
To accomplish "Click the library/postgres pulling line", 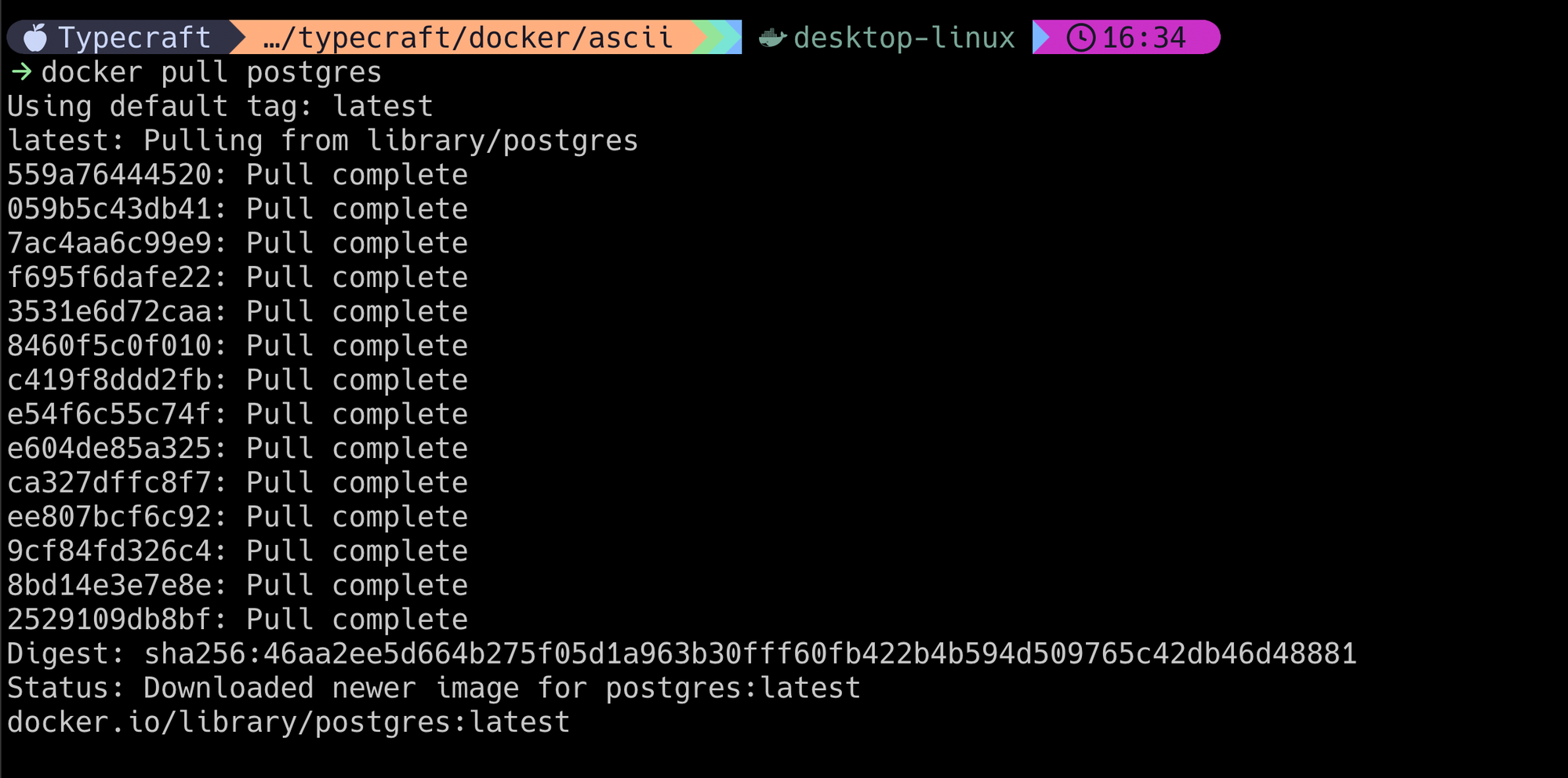I will [323, 140].
